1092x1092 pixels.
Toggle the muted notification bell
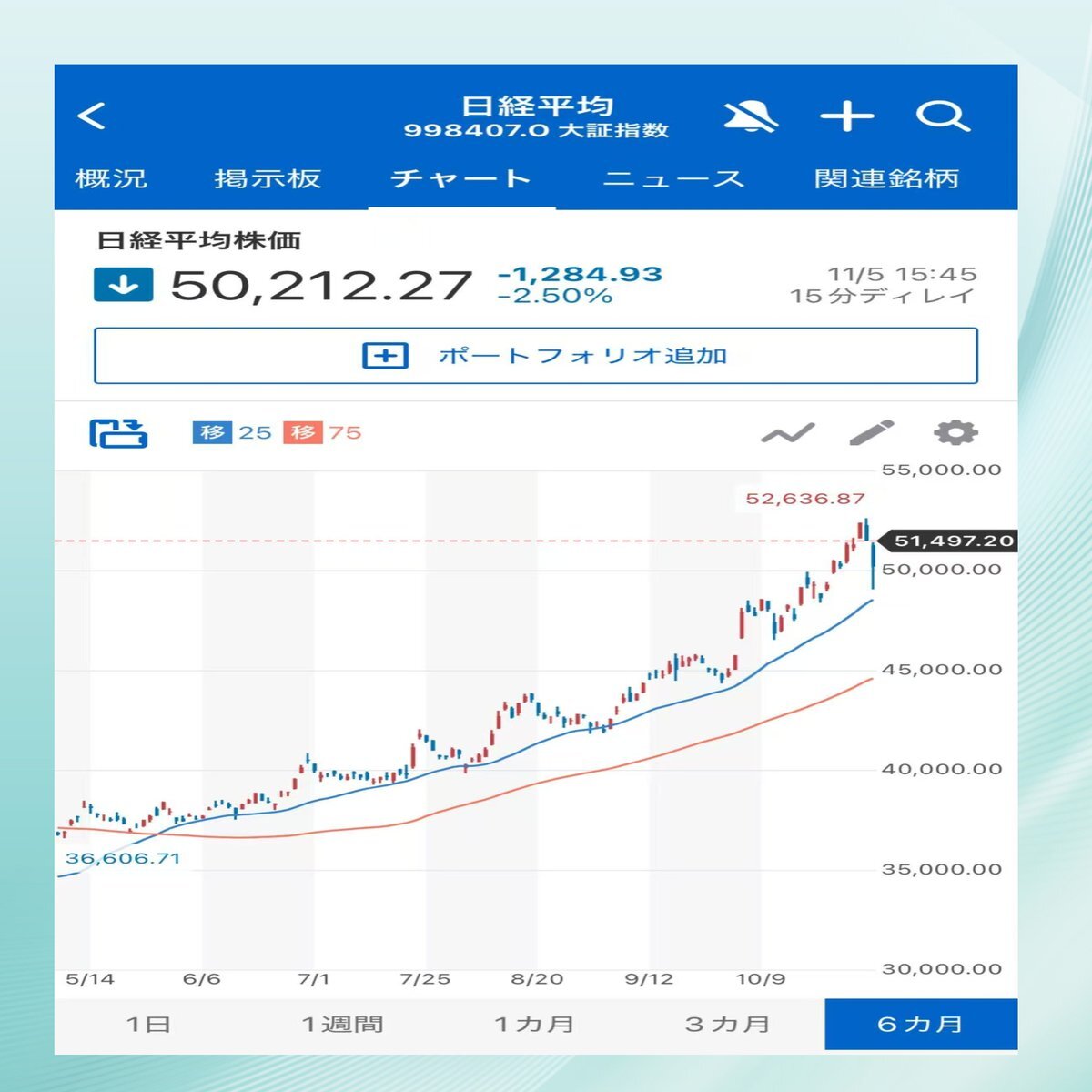tap(751, 117)
